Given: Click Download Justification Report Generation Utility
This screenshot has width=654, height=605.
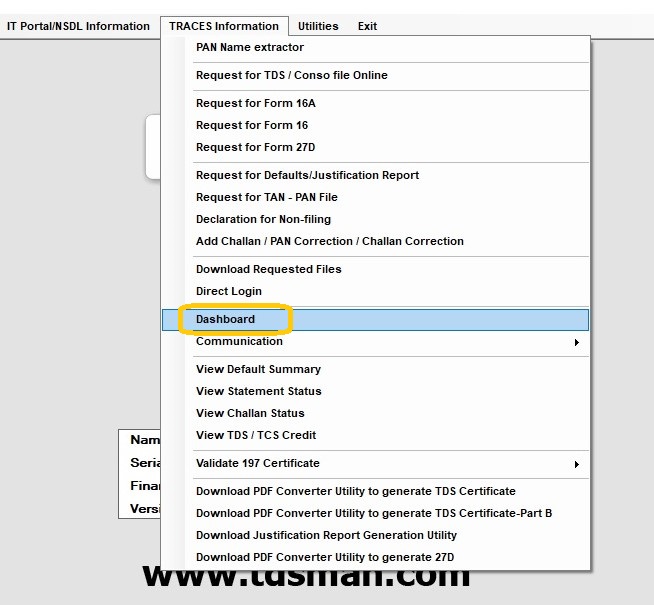Looking at the screenshot, I should point(326,536).
